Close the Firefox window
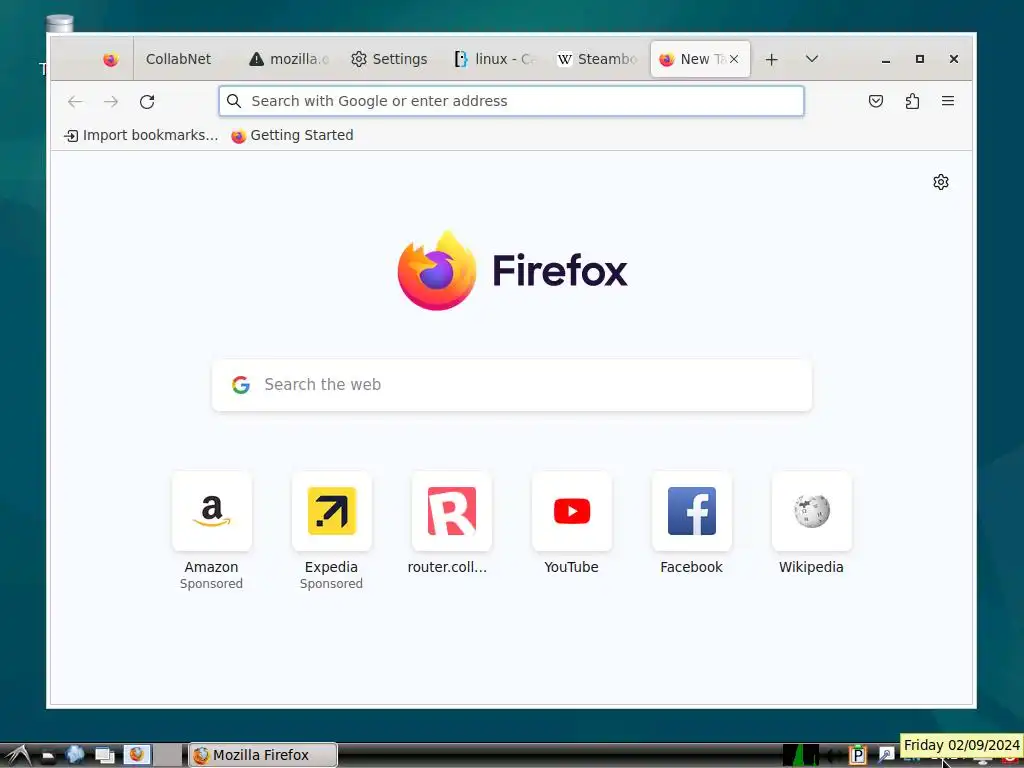This screenshot has height=768, width=1024. tap(953, 59)
